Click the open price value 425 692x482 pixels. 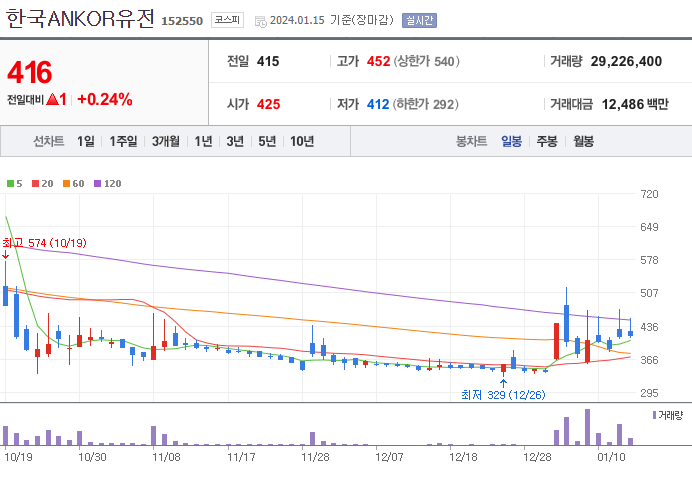tap(268, 105)
